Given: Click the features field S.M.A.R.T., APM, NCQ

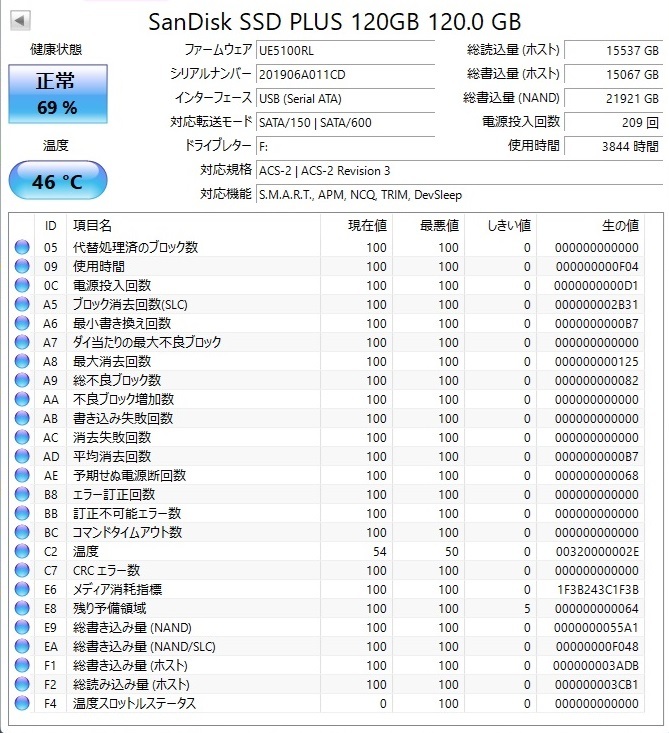Looking at the screenshot, I should (459, 194).
